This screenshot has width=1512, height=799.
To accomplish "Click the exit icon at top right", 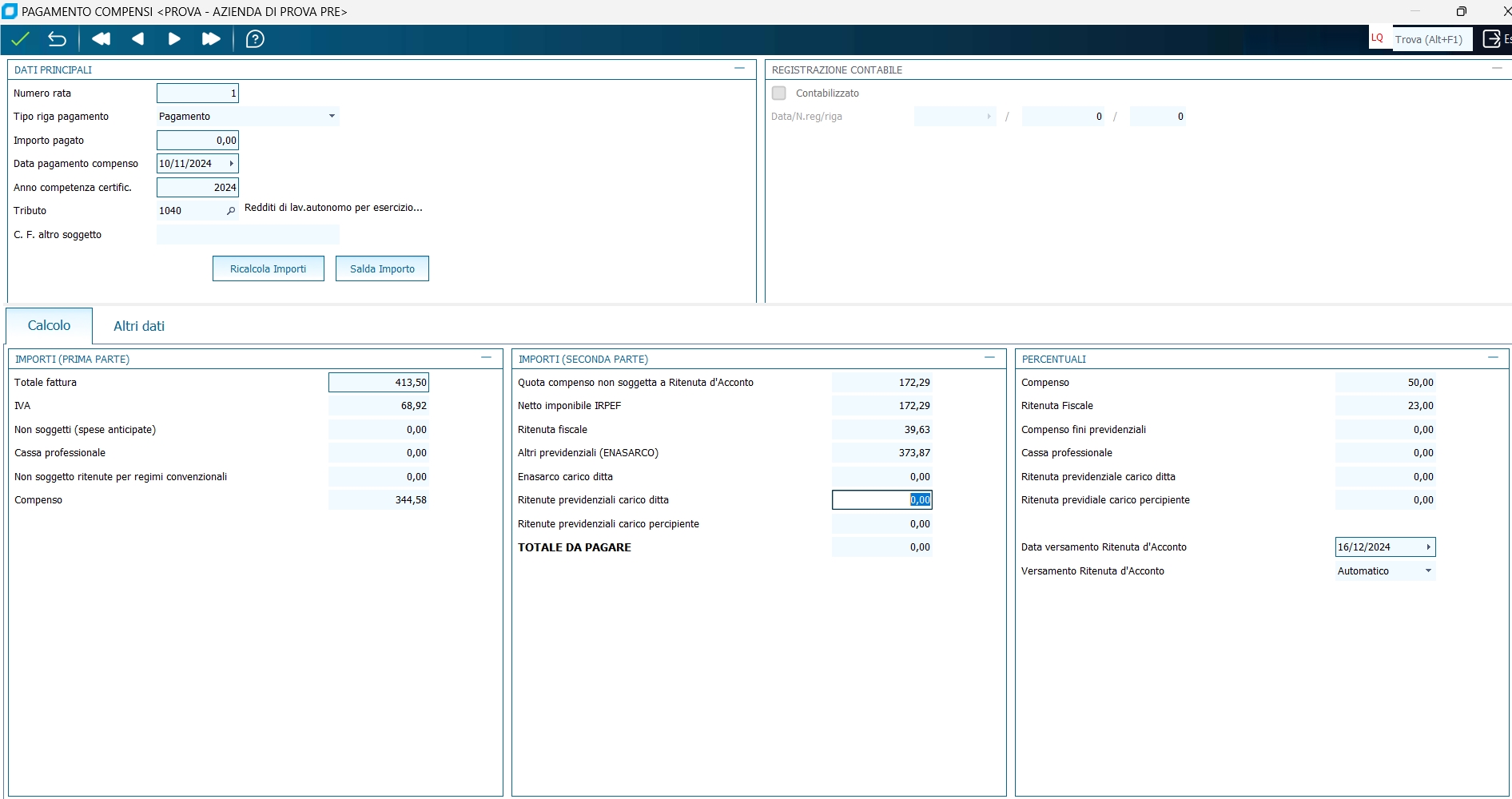I will pyautogui.click(x=1491, y=39).
